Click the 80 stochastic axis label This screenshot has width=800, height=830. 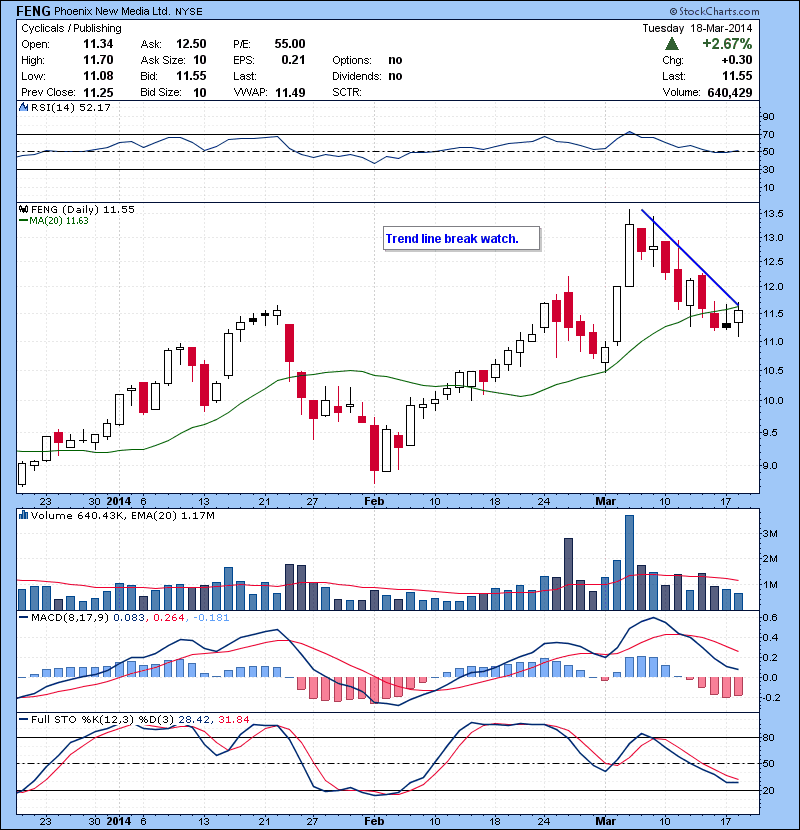pyautogui.click(x=768, y=737)
